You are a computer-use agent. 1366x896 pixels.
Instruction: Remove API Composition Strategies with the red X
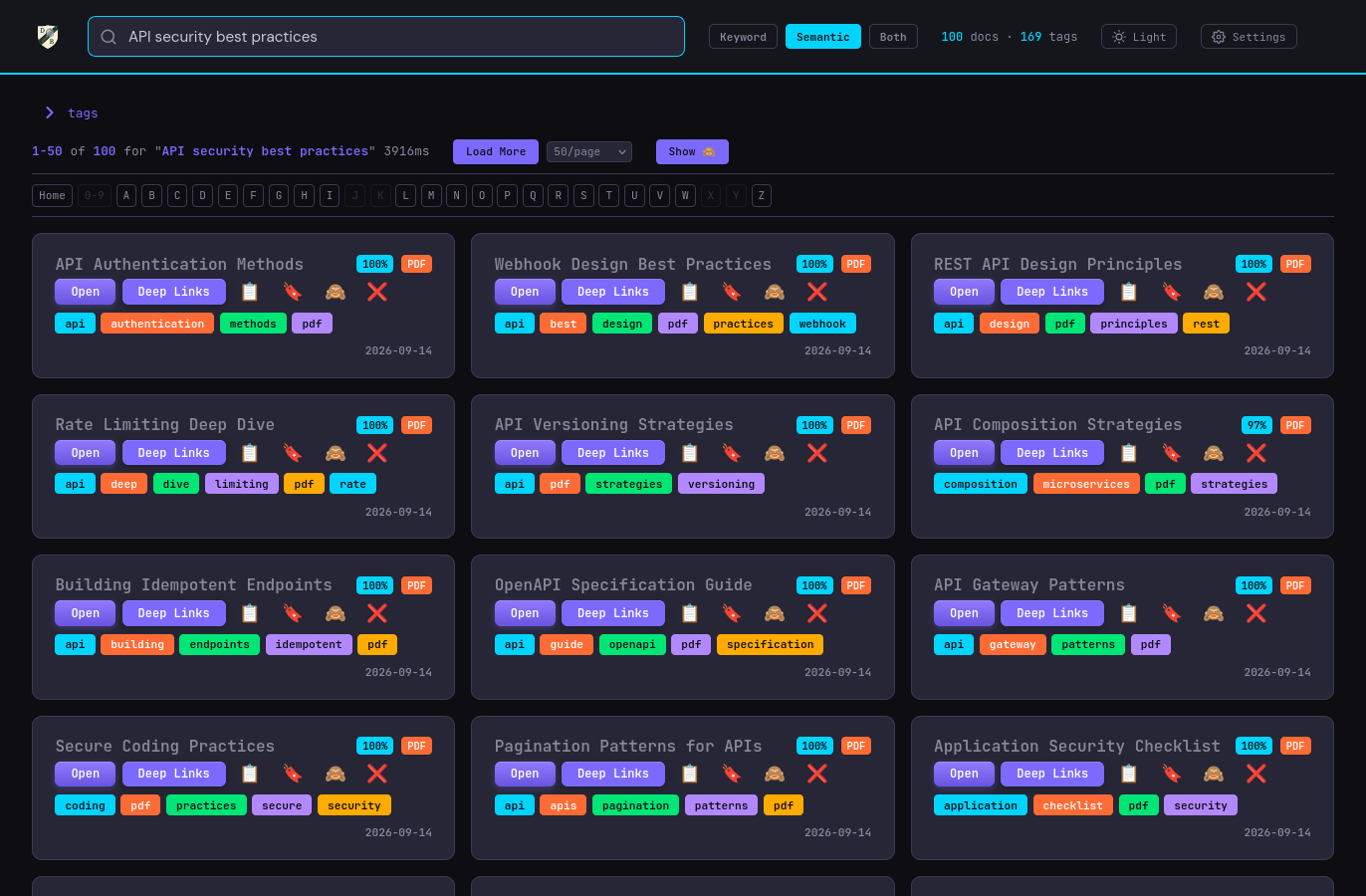[1256, 453]
